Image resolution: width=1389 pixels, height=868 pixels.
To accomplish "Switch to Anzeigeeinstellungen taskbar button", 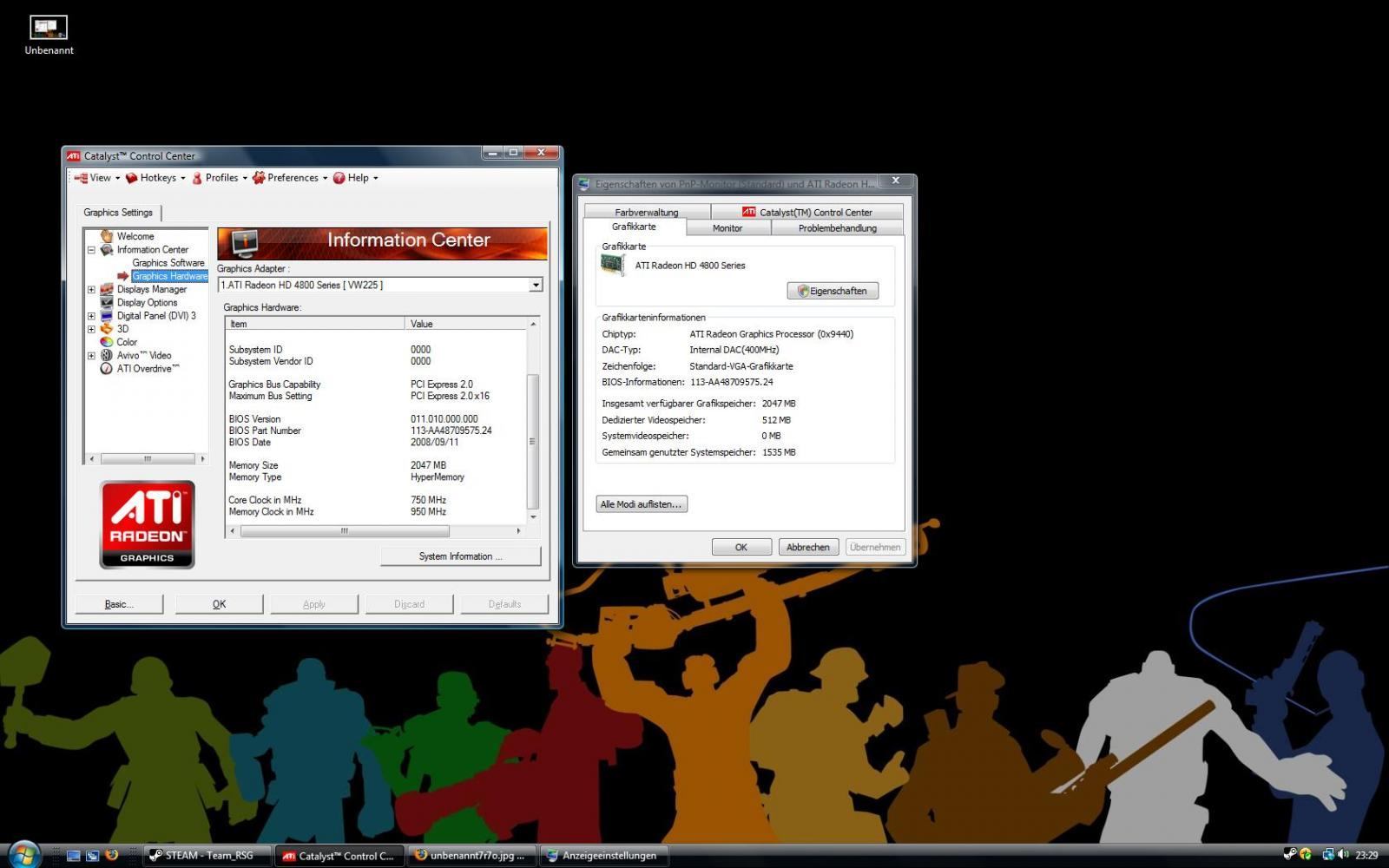I will click(604, 856).
